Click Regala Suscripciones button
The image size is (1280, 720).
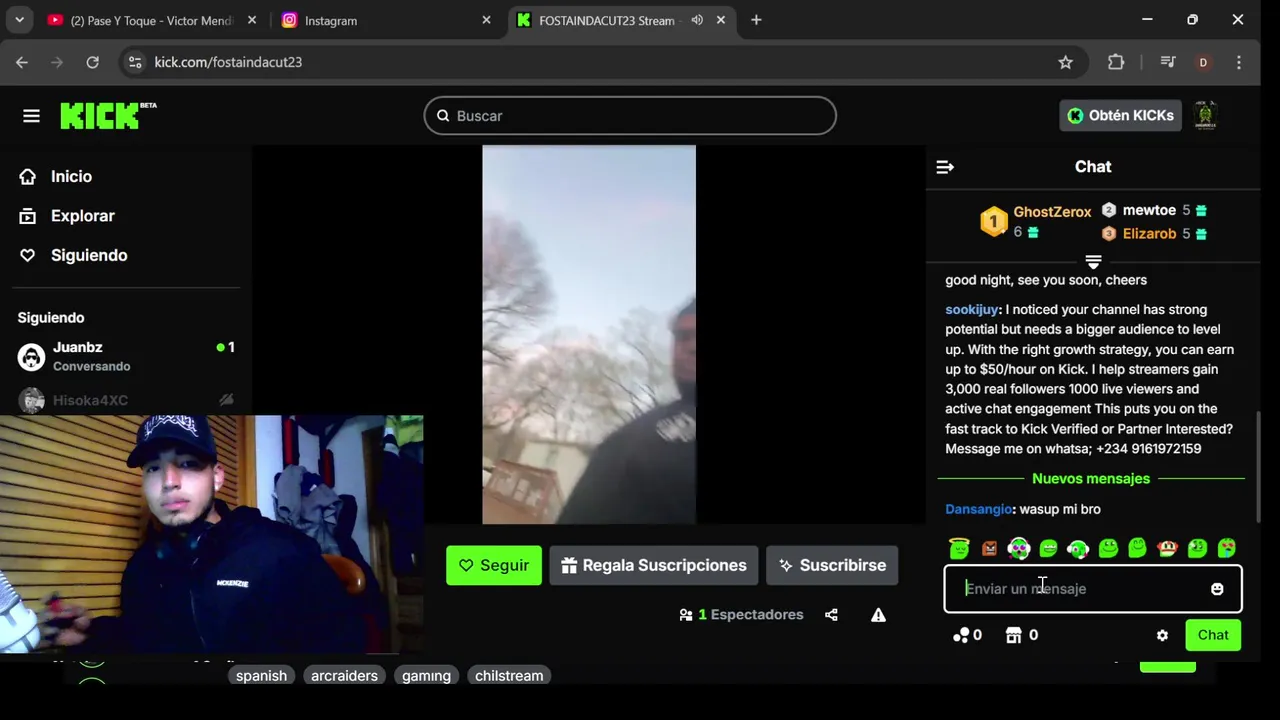coord(654,565)
